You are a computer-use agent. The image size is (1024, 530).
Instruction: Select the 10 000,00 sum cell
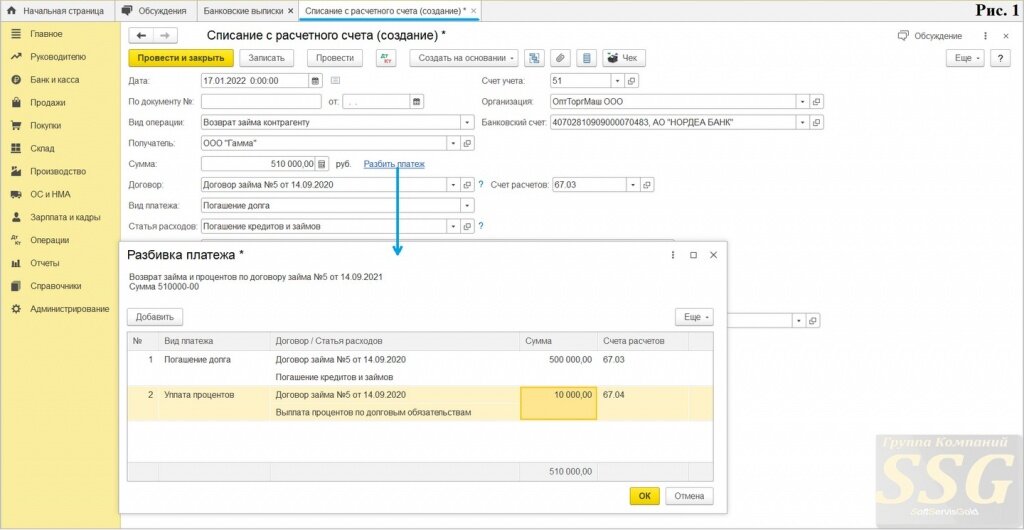point(558,403)
